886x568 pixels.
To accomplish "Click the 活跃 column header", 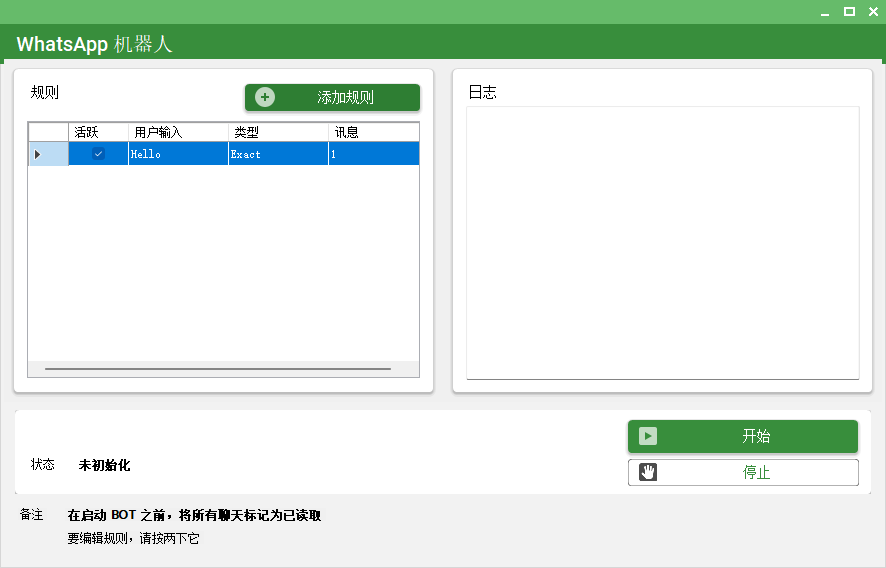I will pyautogui.click(x=98, y=132).
